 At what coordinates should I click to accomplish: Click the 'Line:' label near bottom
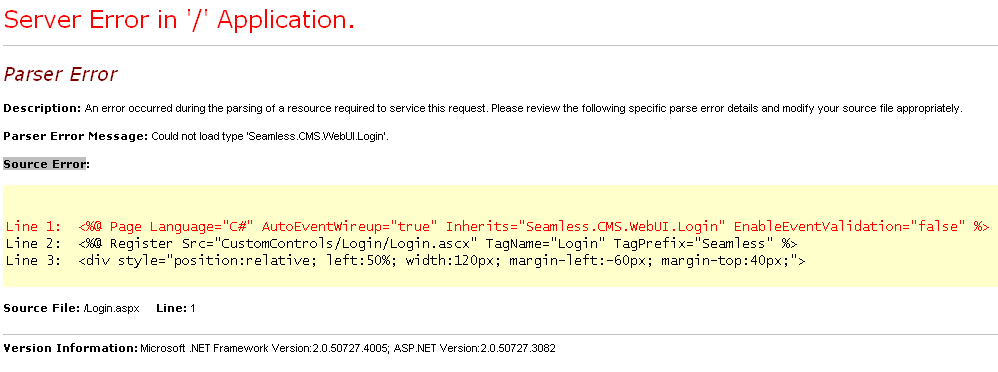click(172, 308)
